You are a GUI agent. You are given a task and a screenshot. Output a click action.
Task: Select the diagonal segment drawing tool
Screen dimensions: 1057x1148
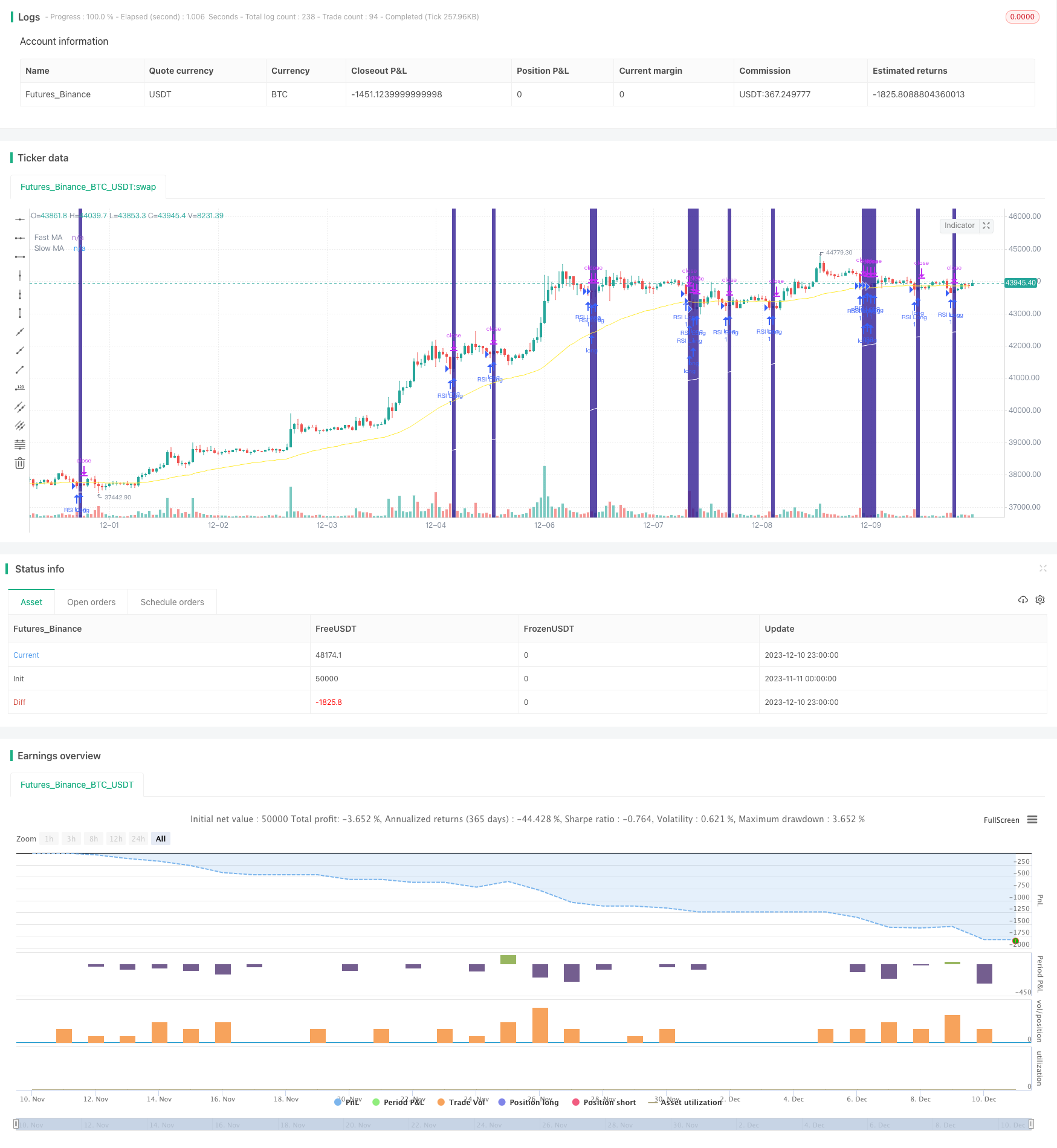click(20, 369)
